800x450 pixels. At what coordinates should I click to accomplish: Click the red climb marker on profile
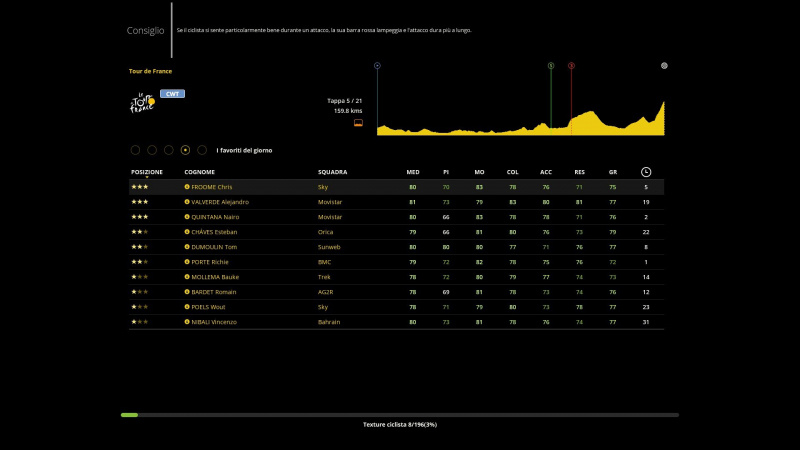click(x=571, y=66)
